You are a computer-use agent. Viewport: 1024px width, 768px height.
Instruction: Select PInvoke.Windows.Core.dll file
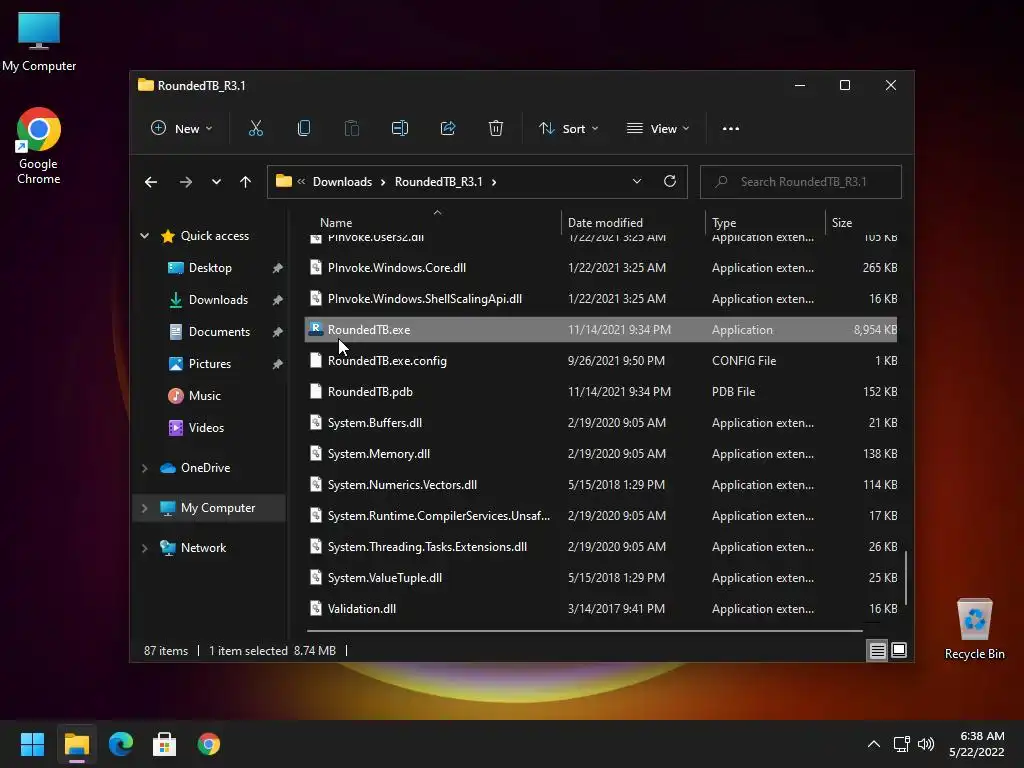pos(601,268)
